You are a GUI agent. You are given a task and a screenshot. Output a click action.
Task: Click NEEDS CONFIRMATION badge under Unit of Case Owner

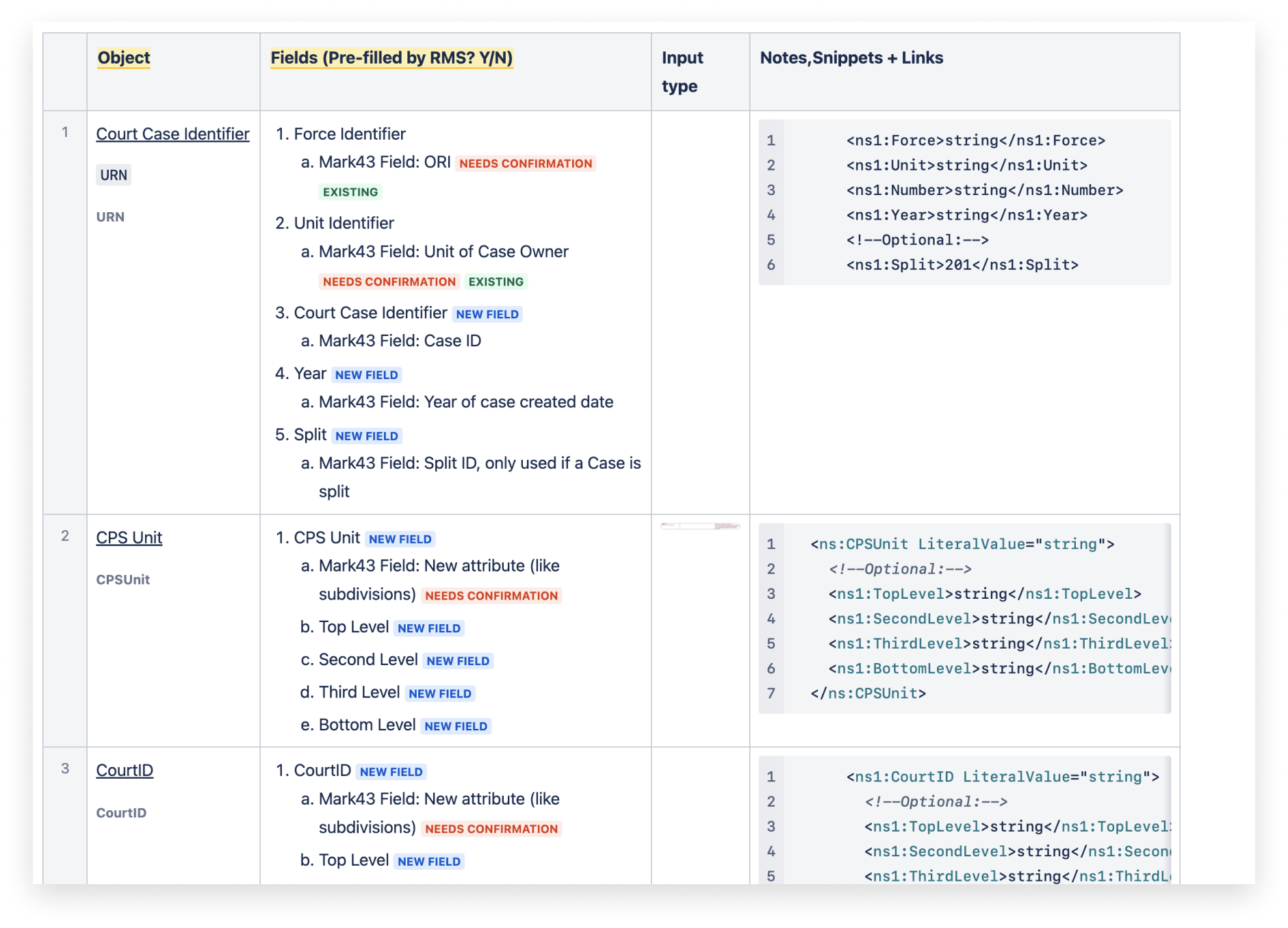pos(389,282)
